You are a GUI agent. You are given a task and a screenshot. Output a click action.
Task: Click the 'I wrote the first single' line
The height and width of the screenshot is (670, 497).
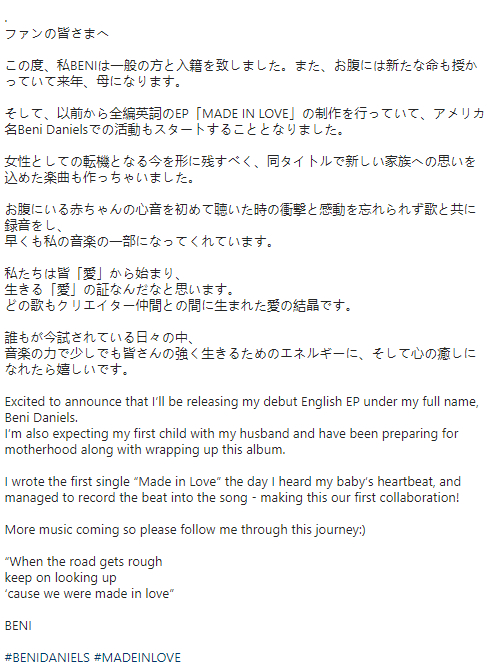233,482
